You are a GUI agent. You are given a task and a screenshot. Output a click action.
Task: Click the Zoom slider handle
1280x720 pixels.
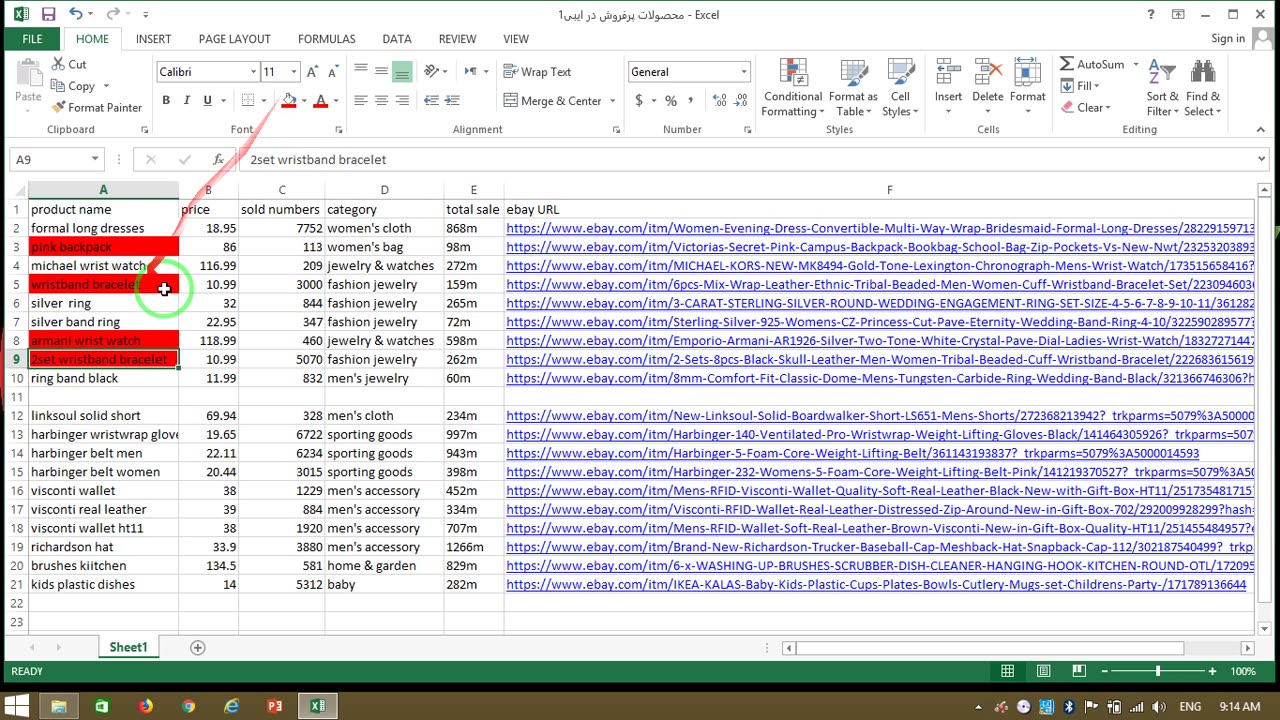tap(1158, 671)
